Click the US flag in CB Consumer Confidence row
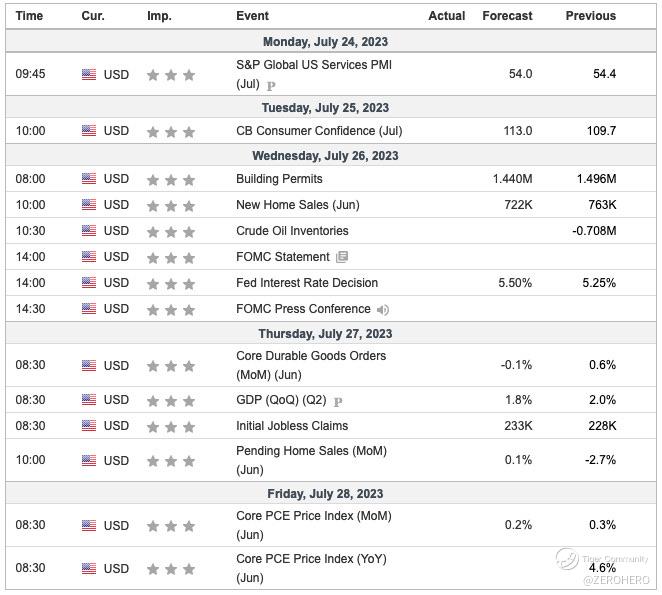Screen dimensions: 662x595 click(x=89, y=131)
